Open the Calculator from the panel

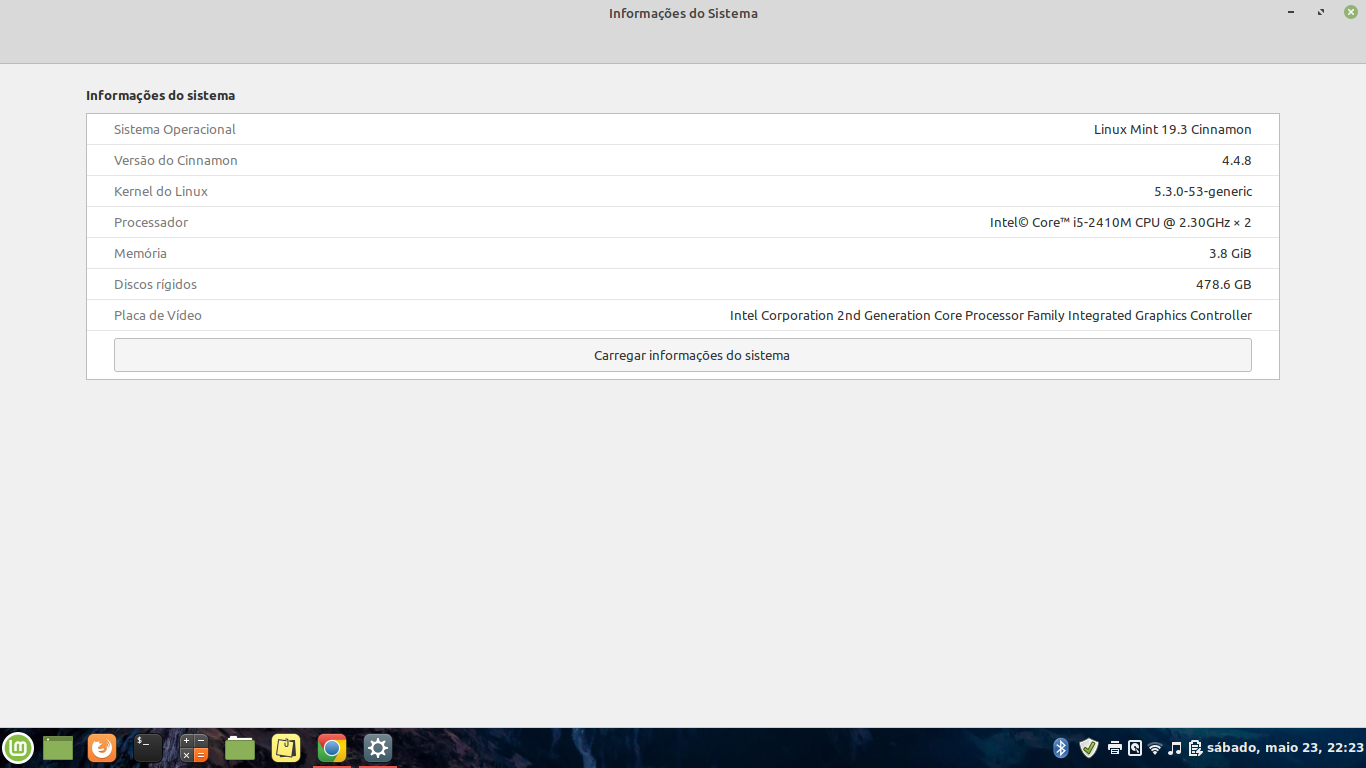(x=194, y=748)
